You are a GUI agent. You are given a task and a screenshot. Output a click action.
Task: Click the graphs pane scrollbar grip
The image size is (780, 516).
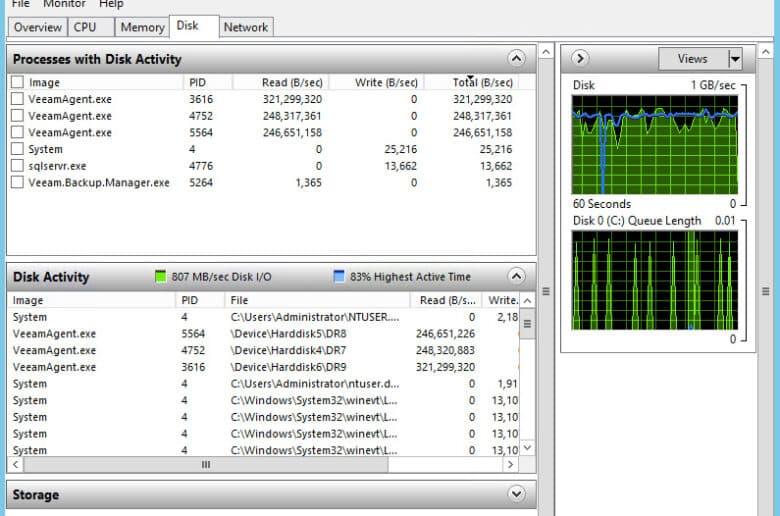(x=766, y=291)
